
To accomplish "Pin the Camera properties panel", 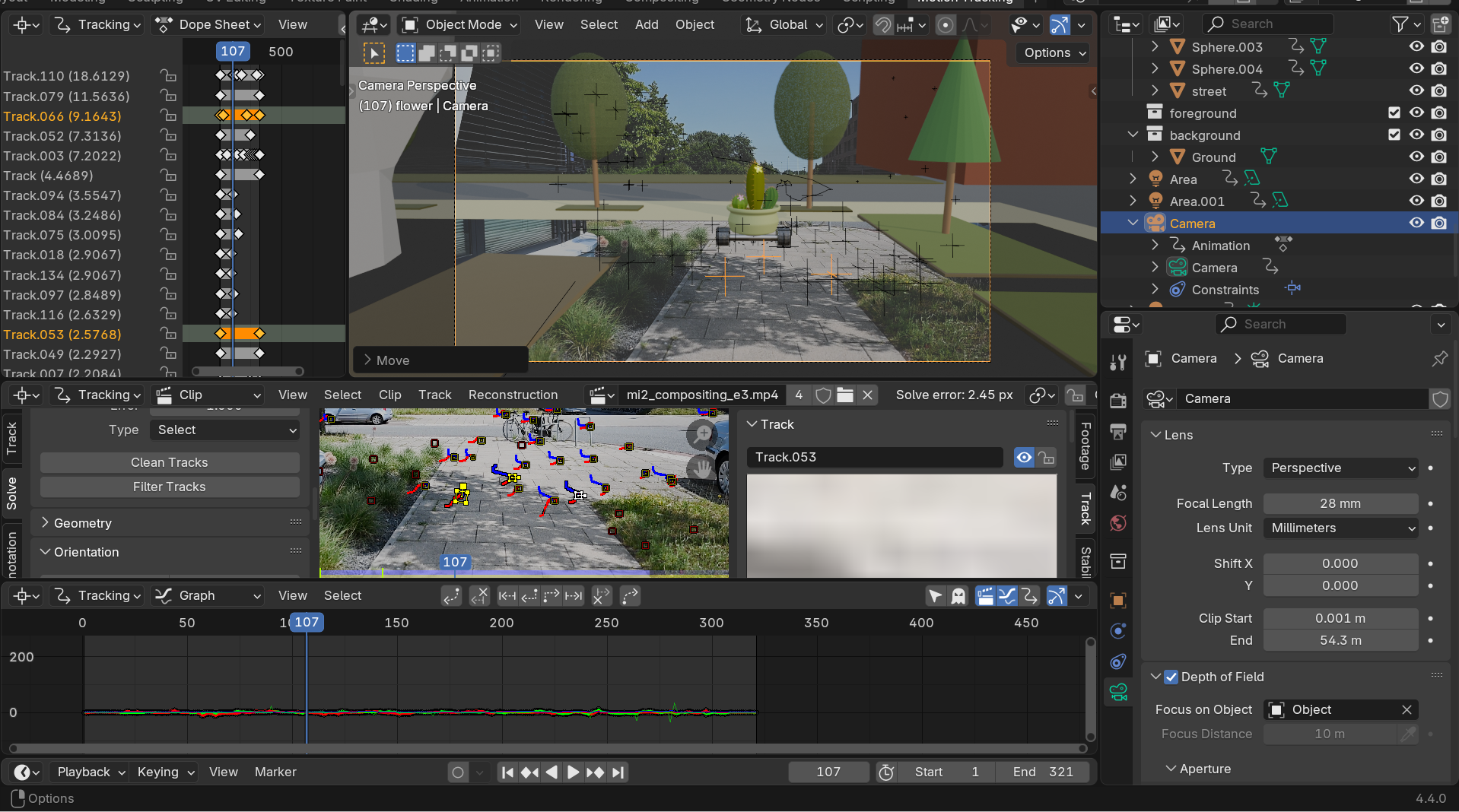I will click(x=1439, y=359).
